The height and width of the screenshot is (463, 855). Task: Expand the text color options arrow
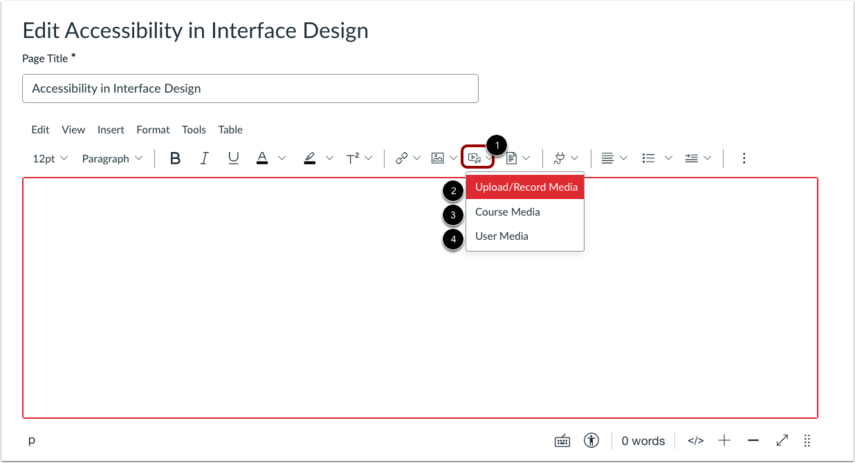click(x=281, y=158)
